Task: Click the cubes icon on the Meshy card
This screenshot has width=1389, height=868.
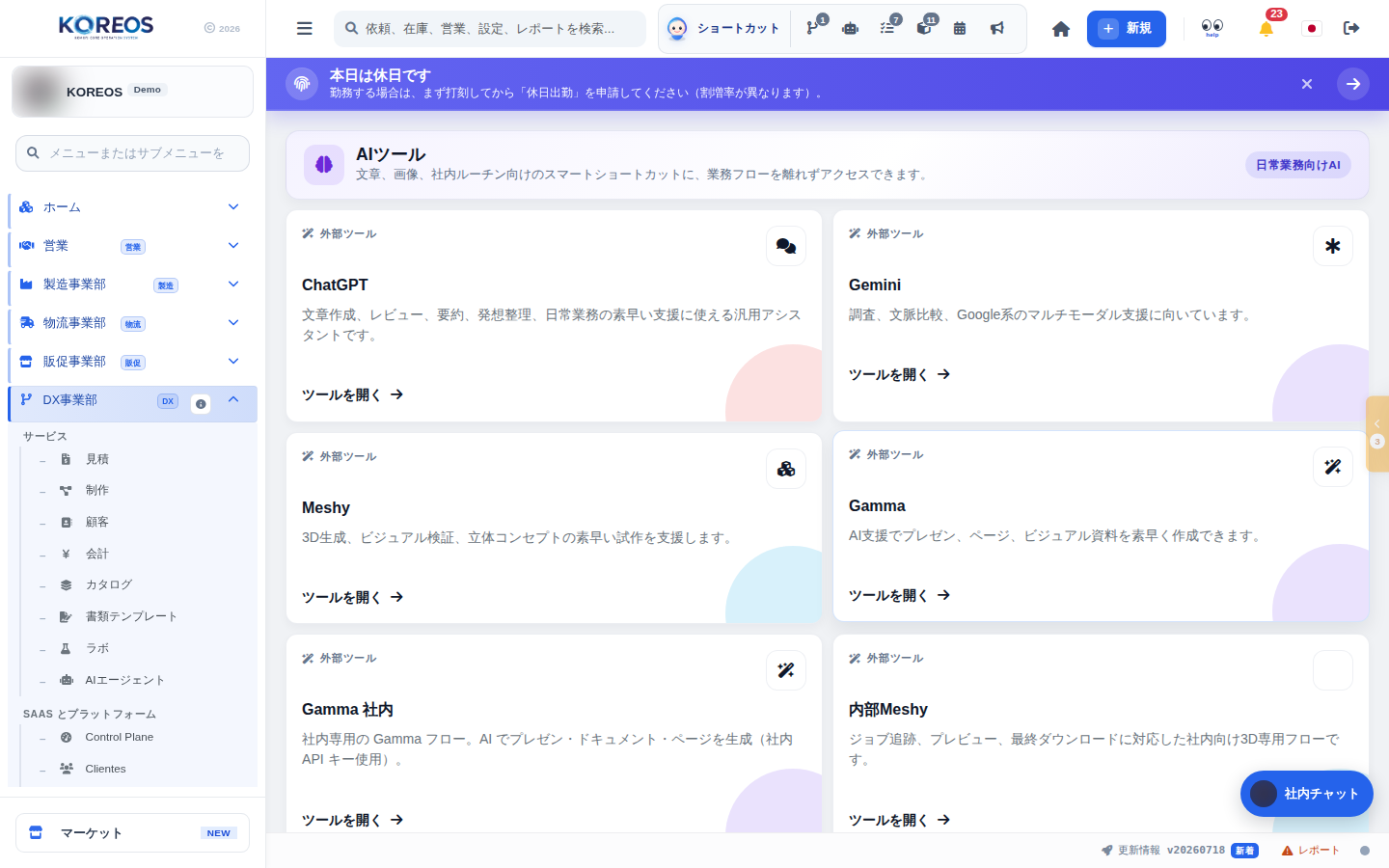Action: [x=786, y=469]
